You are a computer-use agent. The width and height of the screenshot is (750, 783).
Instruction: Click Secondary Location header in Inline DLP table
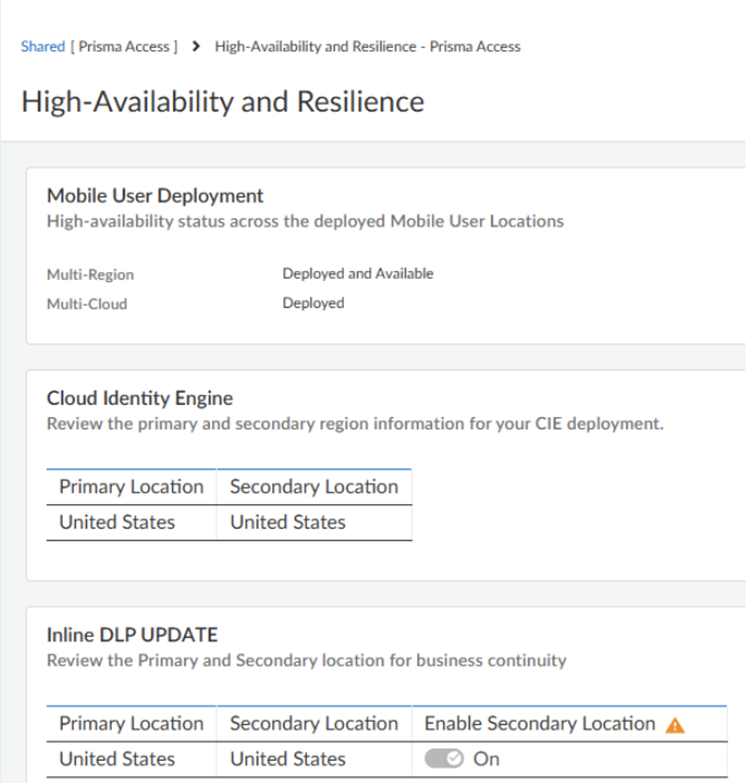314,724
